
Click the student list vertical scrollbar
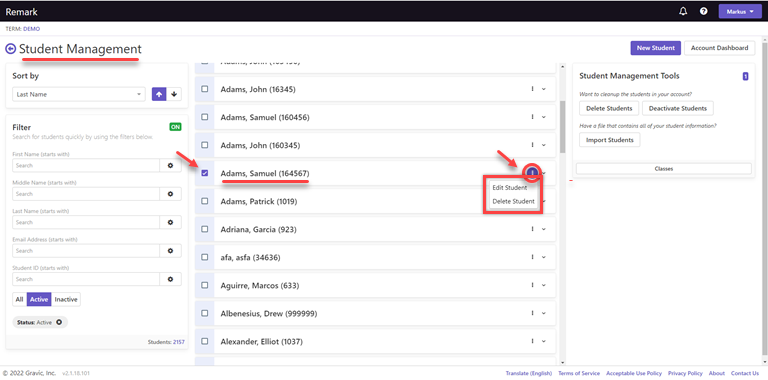[562, 126]
